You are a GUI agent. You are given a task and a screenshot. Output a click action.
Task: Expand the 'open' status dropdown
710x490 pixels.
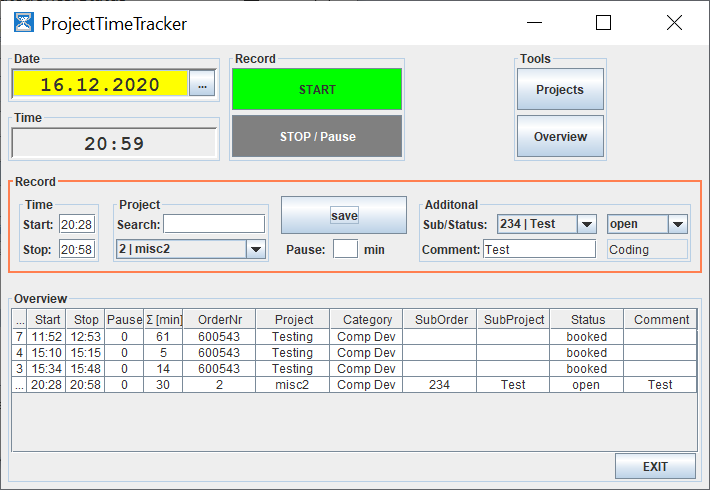(678, 224)
